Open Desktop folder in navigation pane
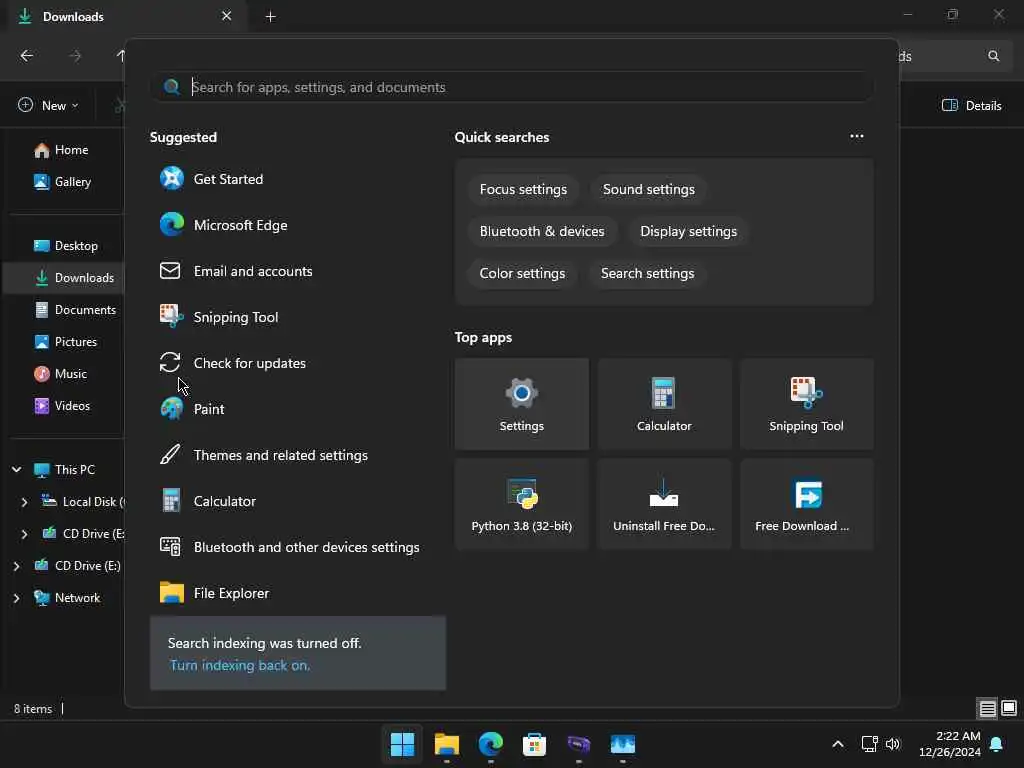The height and width of the screenshot is (768, 1024). click(x=66, y=246)
